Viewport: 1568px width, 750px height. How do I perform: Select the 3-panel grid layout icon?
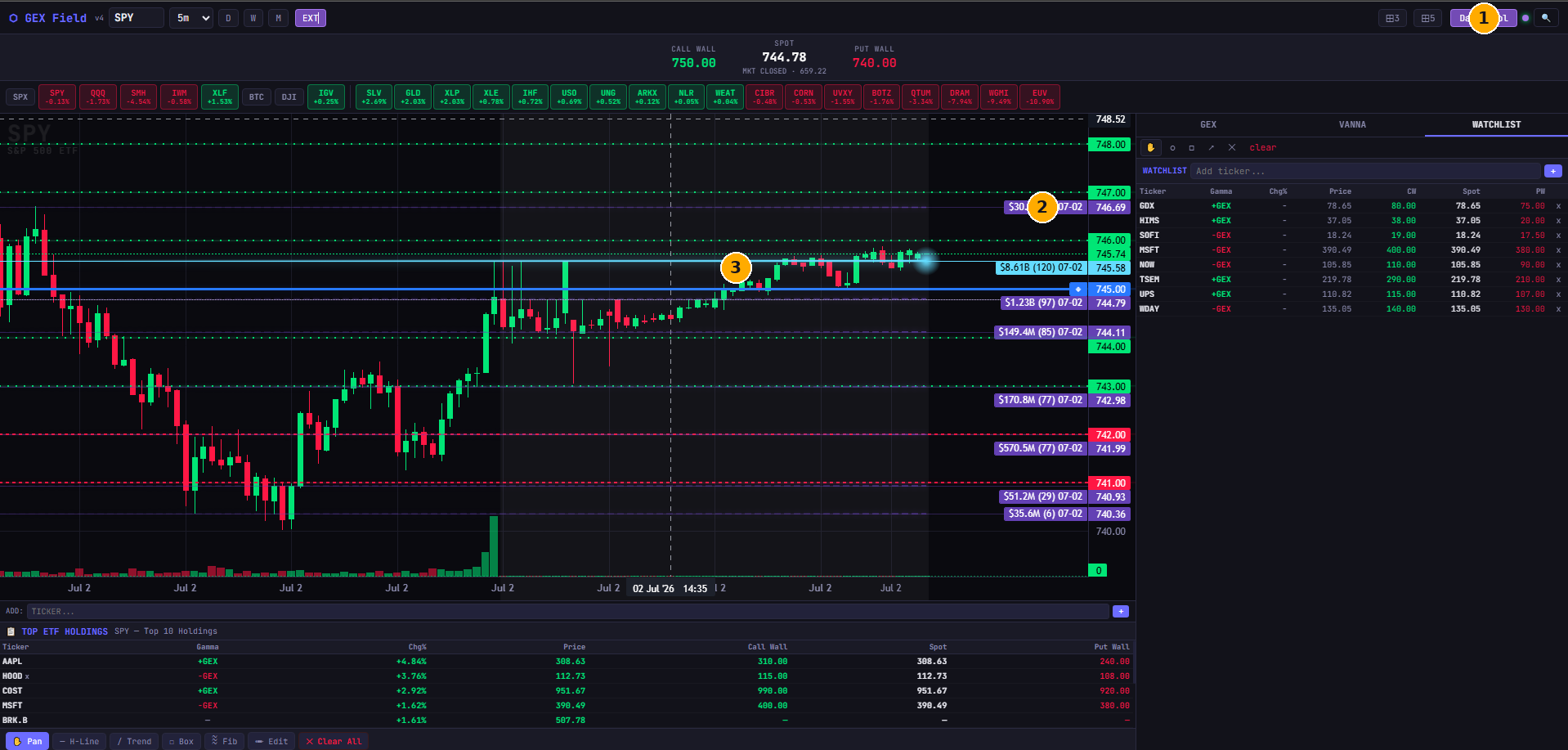[x=1392, y=18]
